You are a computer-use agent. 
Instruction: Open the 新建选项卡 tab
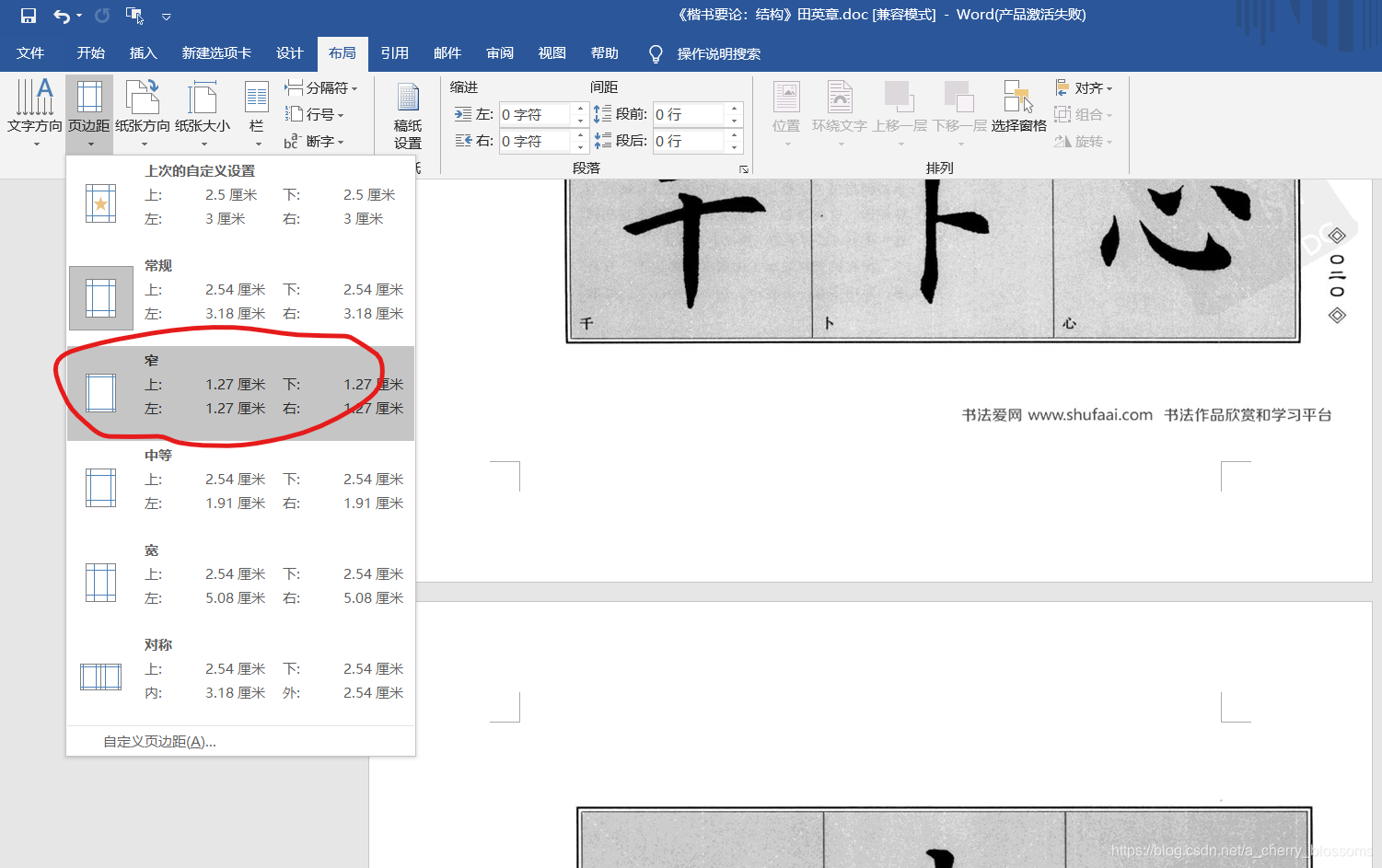[216, 53]
